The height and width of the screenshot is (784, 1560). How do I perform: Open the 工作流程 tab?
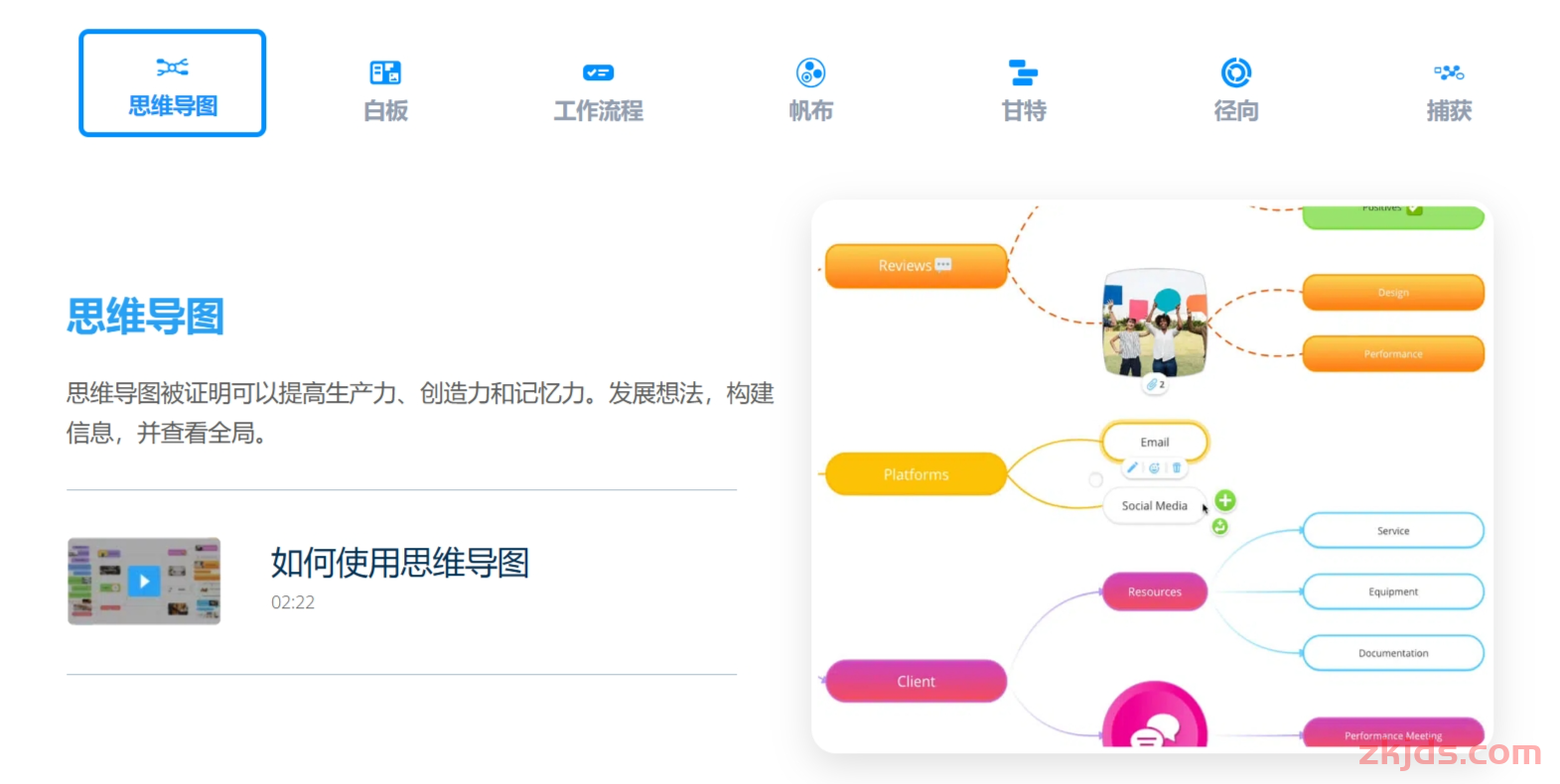598,89
